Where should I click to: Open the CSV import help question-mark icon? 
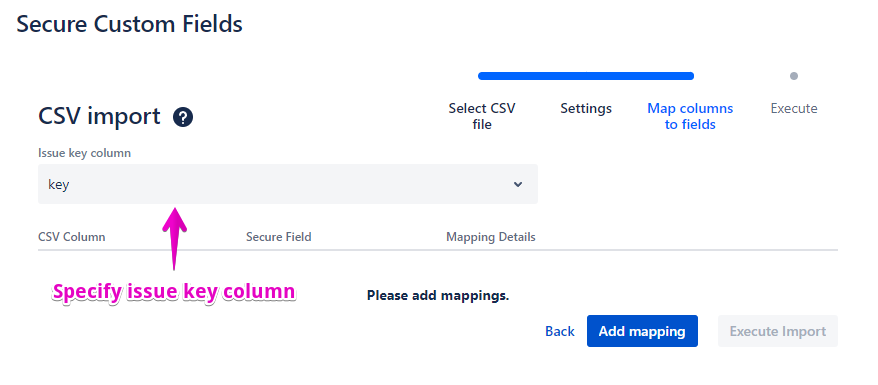(x=183, y=118)
